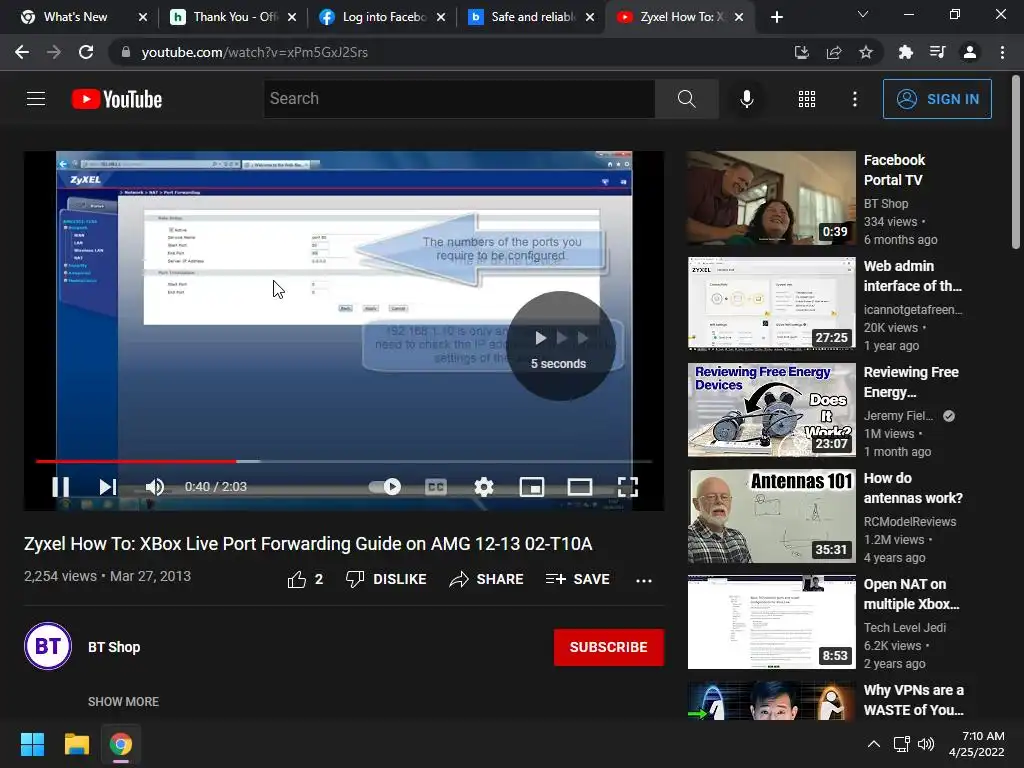Click the site lock icon
The height and width of the screenshot is (768, 1024).
(126, 52)
